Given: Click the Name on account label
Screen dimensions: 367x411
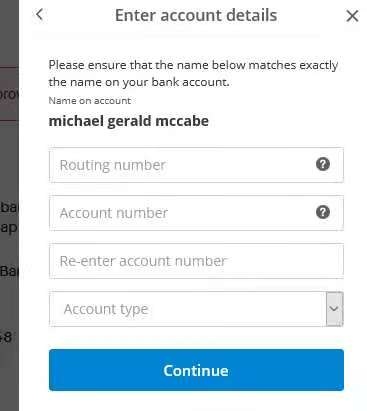Looking at the screenshot, I should click(90, 101).
